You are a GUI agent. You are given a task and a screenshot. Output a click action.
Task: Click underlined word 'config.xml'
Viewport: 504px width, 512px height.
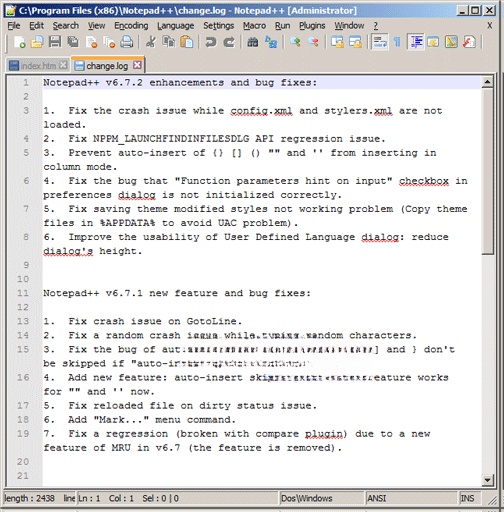[261, 111]
